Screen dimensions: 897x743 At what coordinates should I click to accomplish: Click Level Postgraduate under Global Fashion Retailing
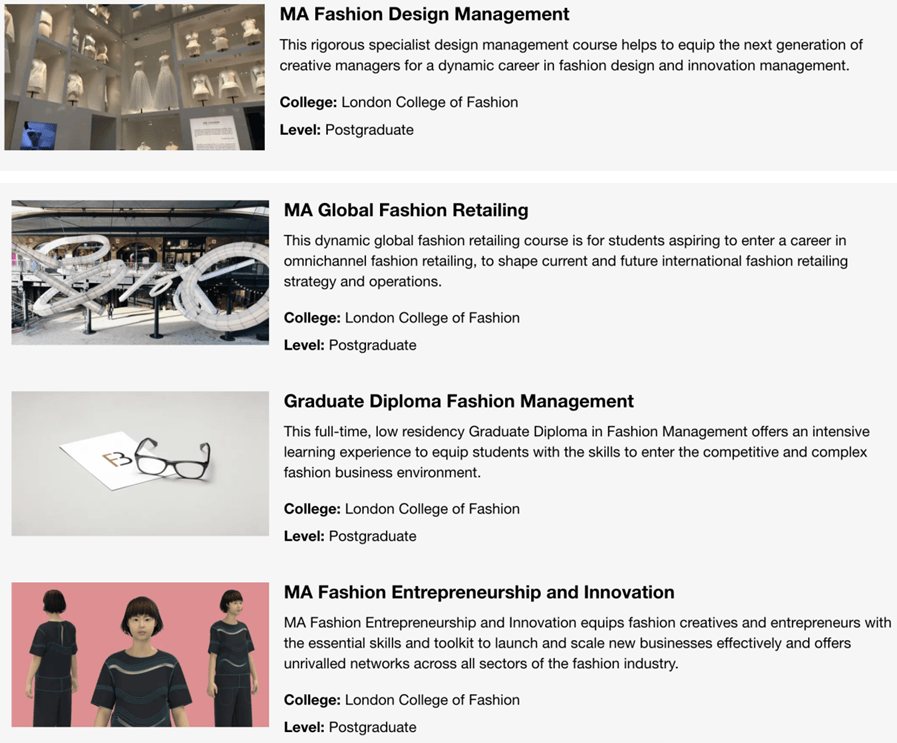point(350,345)
